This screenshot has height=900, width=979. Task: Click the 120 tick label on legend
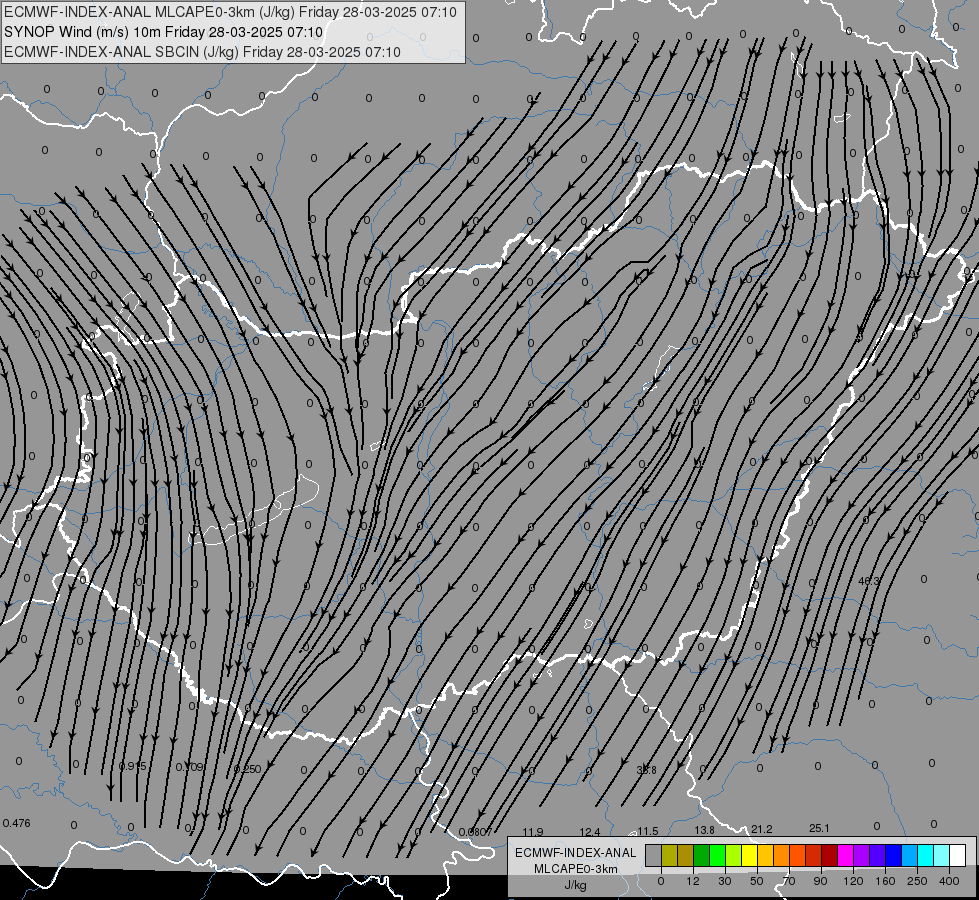click(853, 881)
